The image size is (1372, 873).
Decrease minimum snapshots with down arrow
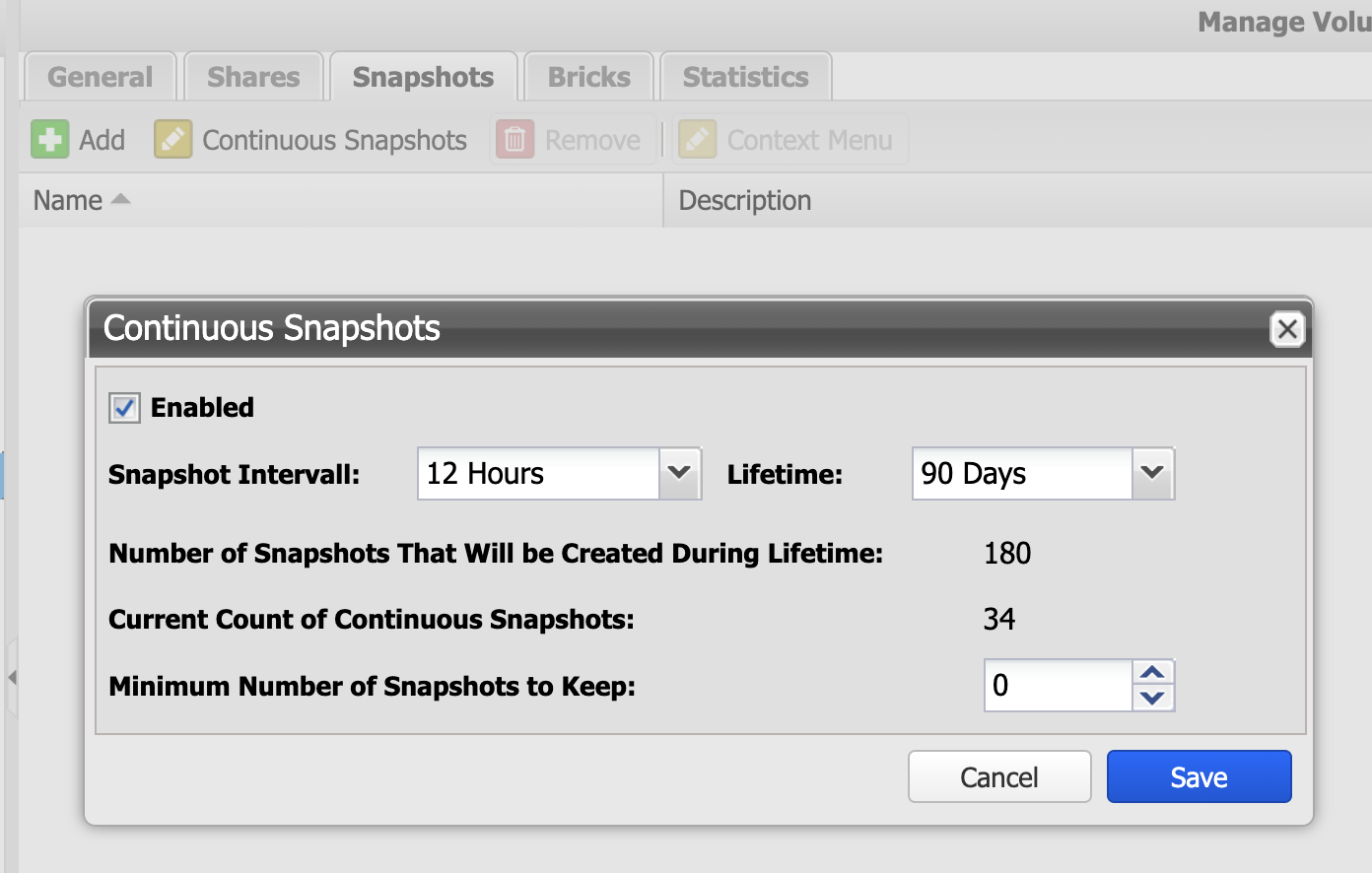pyautogui.click(x=1152, y=698)
